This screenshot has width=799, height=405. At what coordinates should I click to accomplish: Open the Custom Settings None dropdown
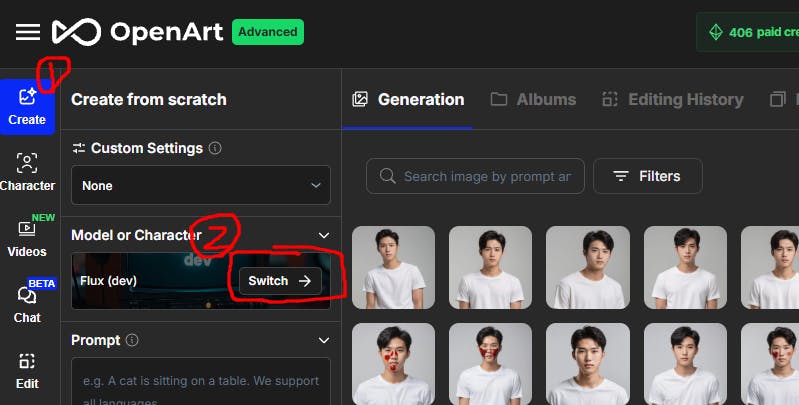pyautogui.click(x=201, y=186)
